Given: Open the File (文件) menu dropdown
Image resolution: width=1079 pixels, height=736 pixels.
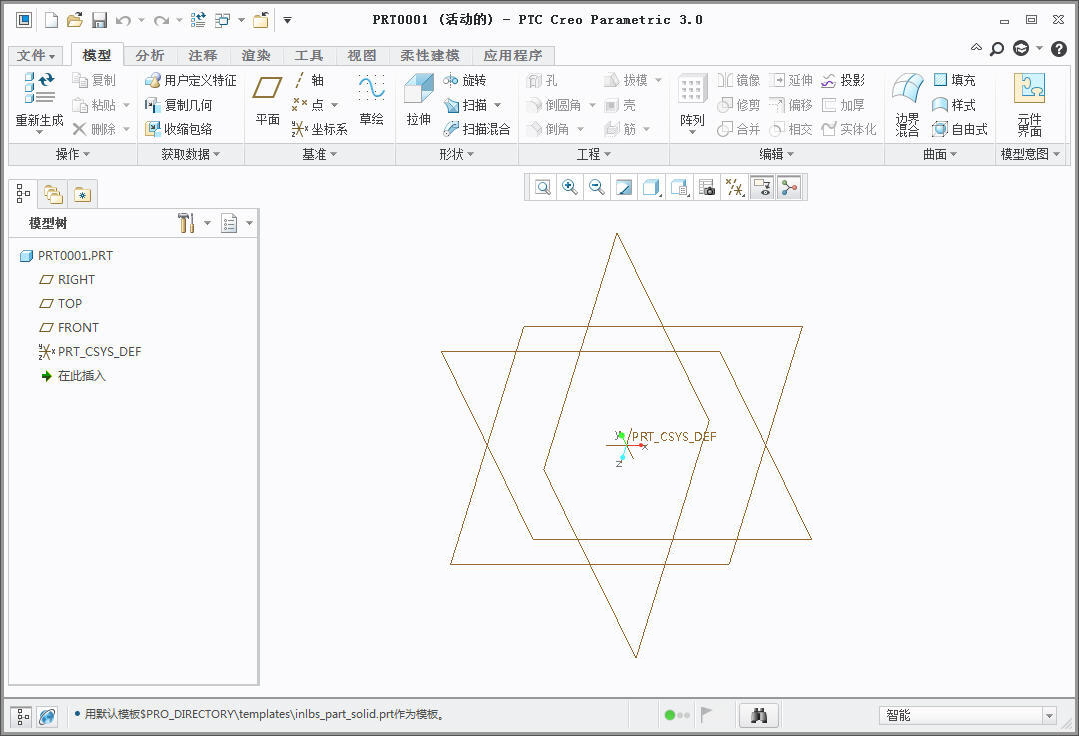Looking at the screenshot, I should pyautogui.click(x=36, y=55).
